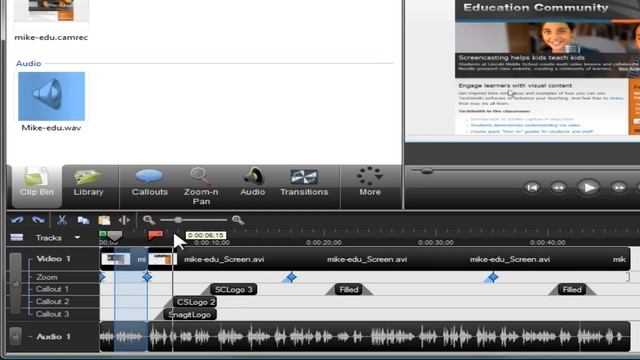Click the previous clip button

coord(532,187)
